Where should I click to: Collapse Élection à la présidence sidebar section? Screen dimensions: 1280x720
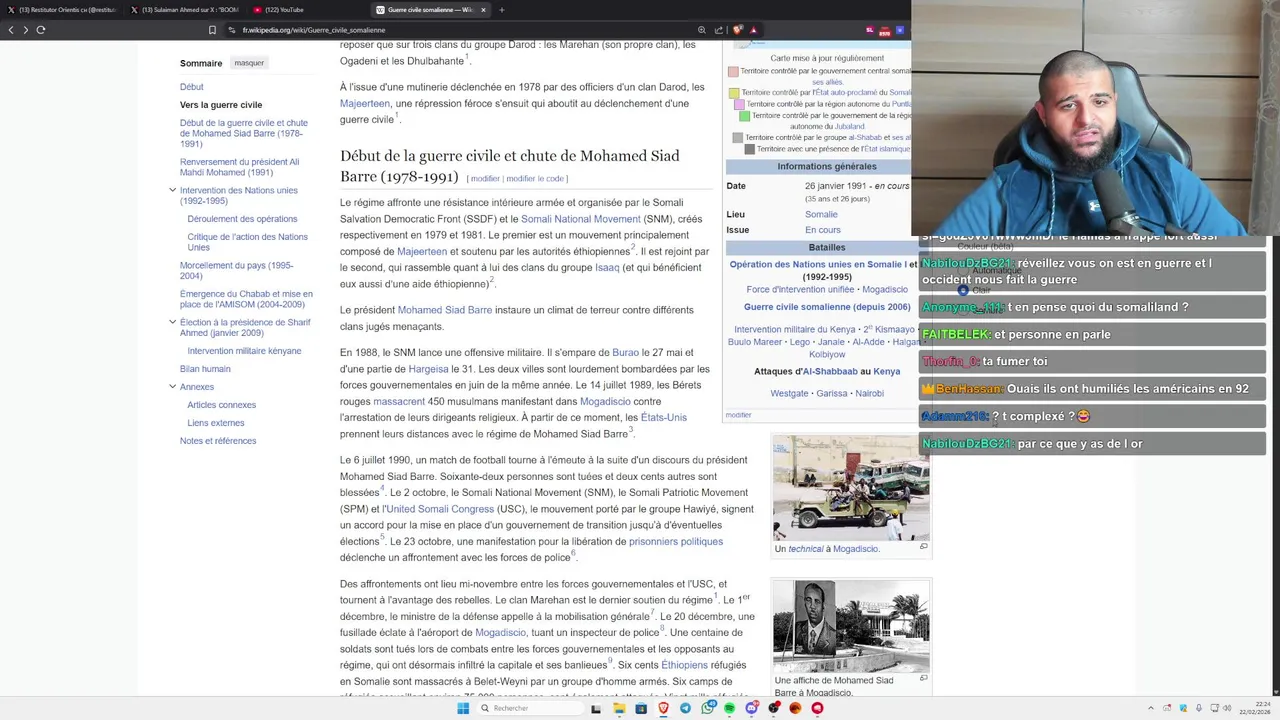point(172,322)
